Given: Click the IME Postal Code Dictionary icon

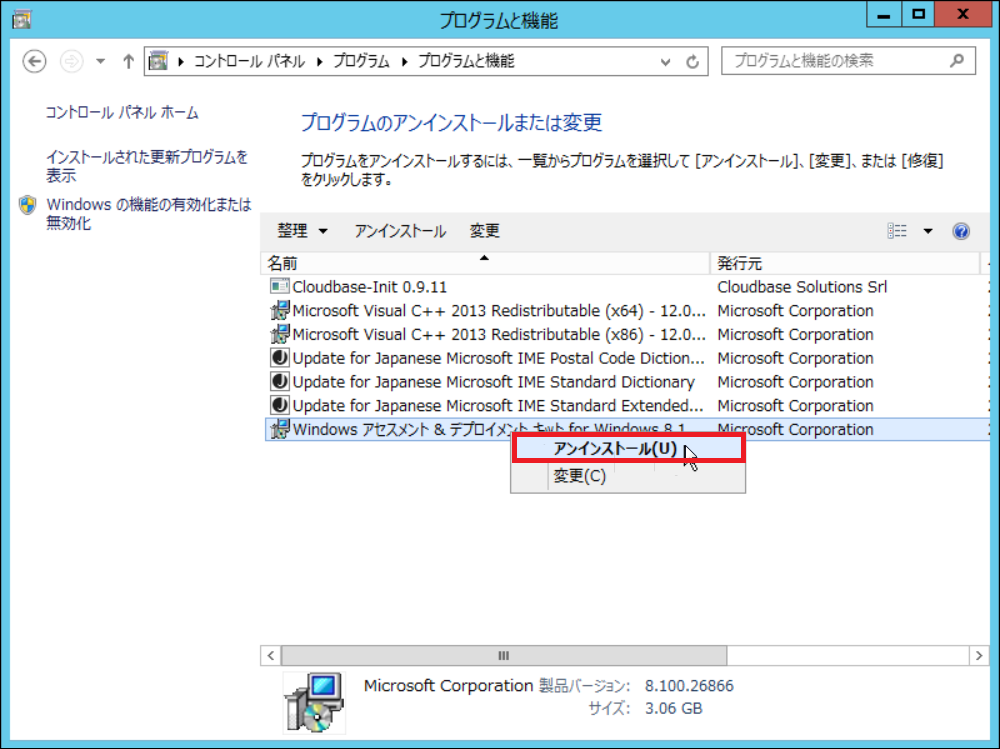Looking at the screenshot, I should [x=279, y=358].
